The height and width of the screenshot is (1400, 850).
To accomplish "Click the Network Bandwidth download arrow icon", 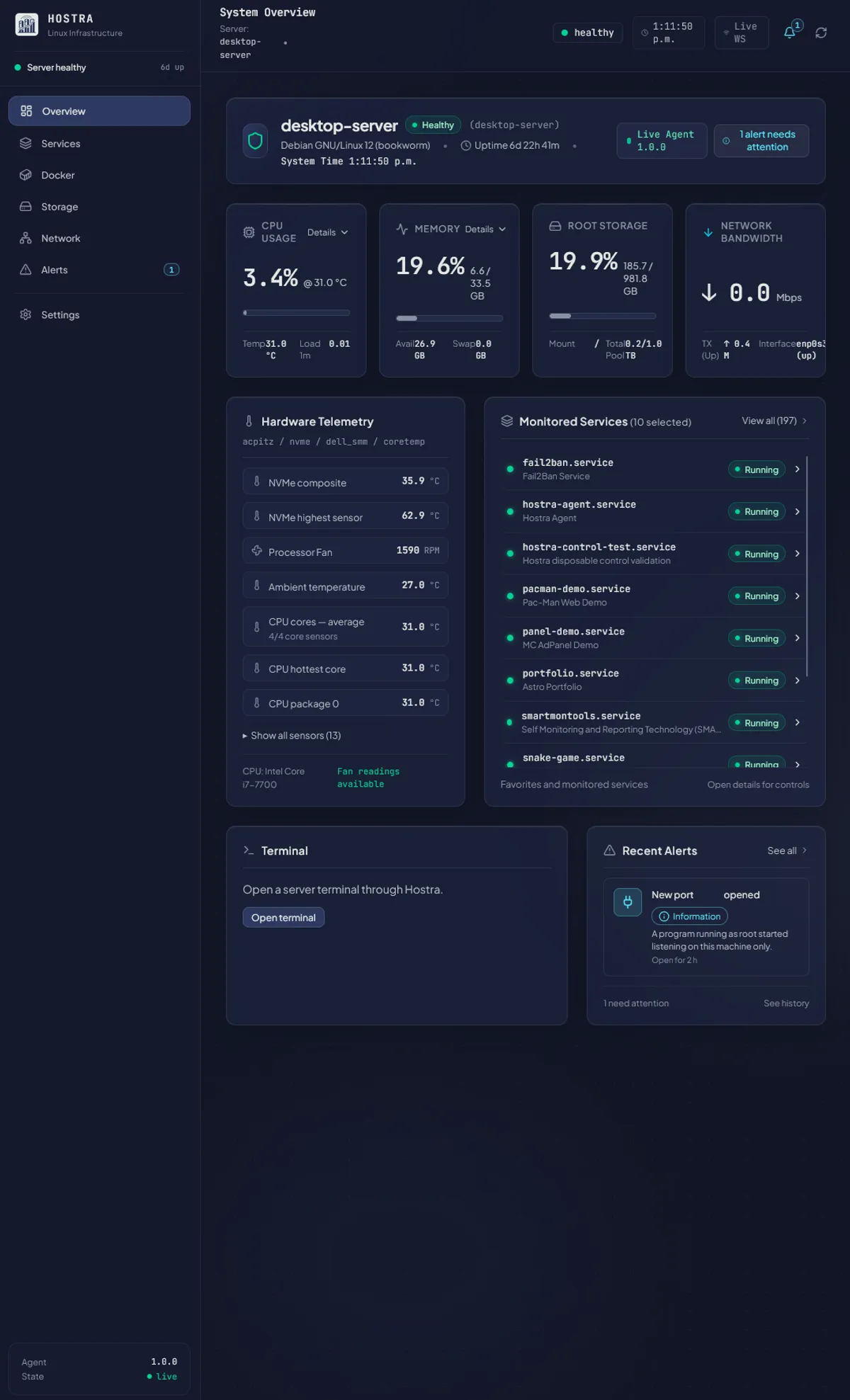I will (x=708, y=232).
